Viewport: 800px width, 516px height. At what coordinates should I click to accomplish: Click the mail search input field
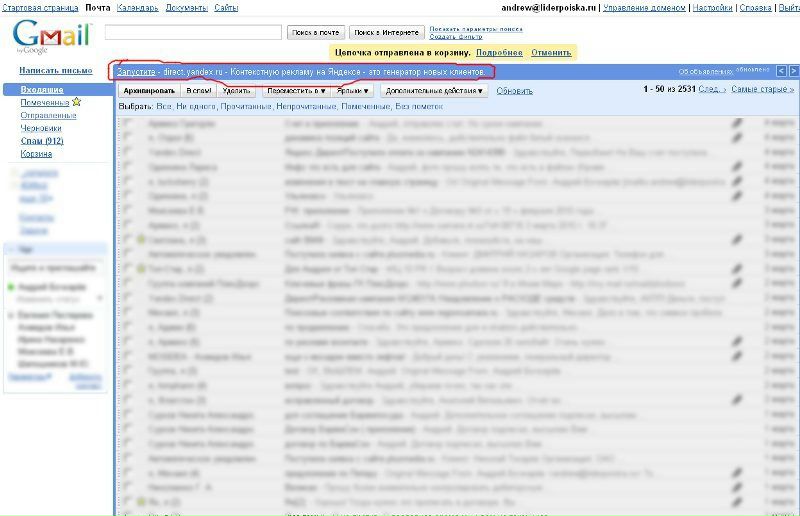(193, 32)
